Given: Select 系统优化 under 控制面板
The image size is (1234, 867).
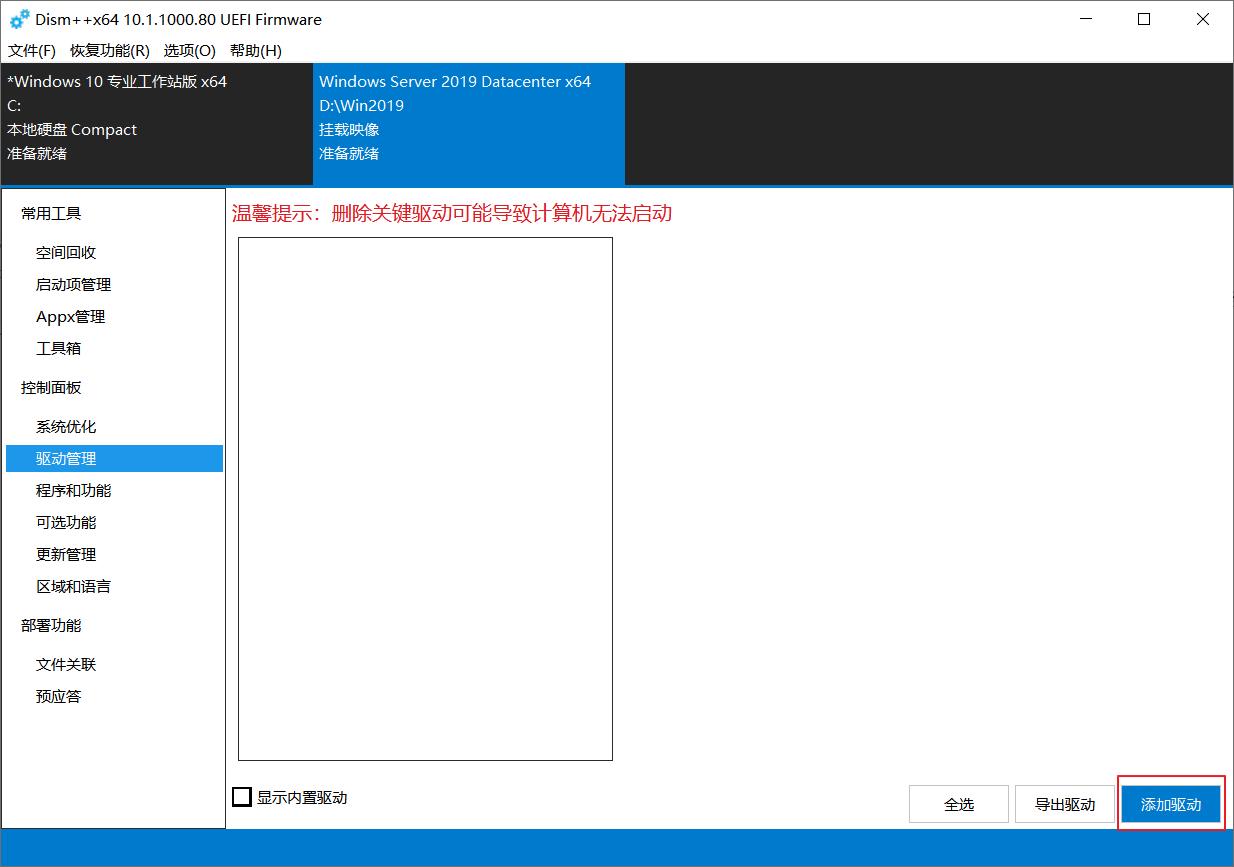Looking at the screenshot, I should pos(65,426).
